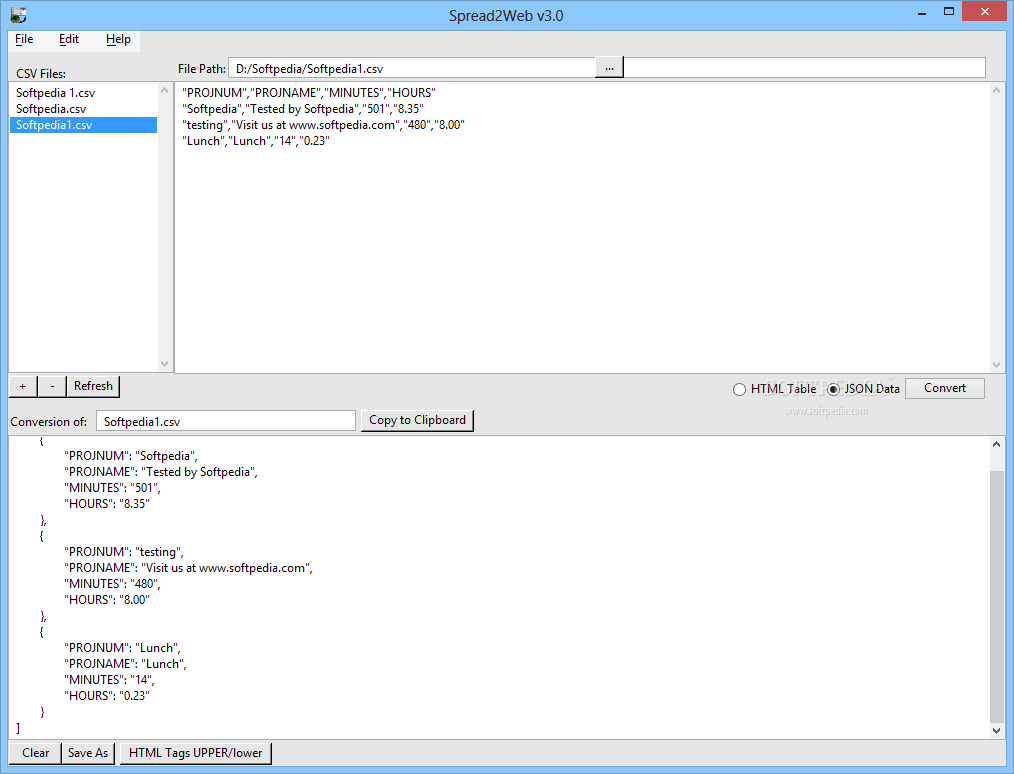Click CSV row '"Lunch","Lunch","14","0.23"'

pos(255,141)
